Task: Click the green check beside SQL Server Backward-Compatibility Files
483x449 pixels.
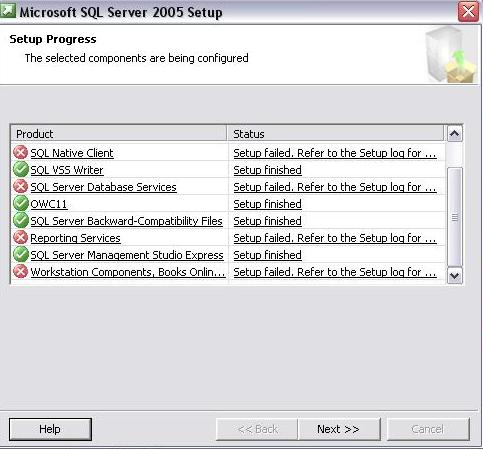Action: click(20, 220)
